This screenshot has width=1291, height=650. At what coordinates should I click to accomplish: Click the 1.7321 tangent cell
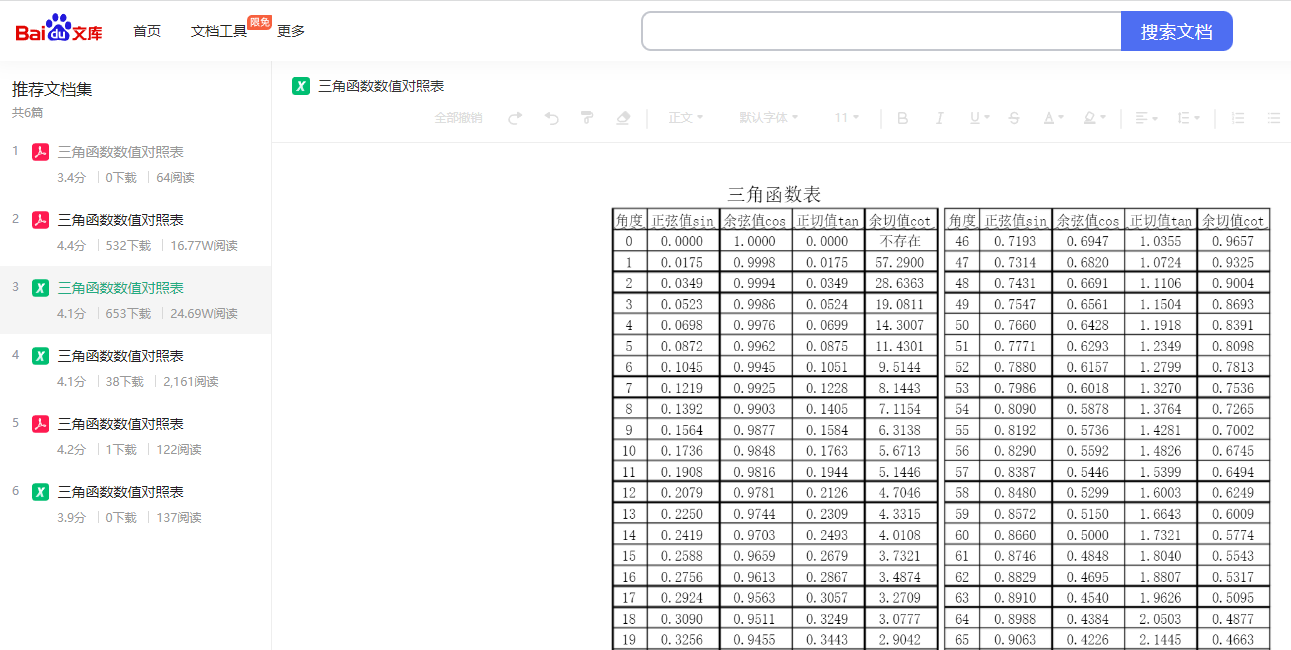tap(1161, 535)
